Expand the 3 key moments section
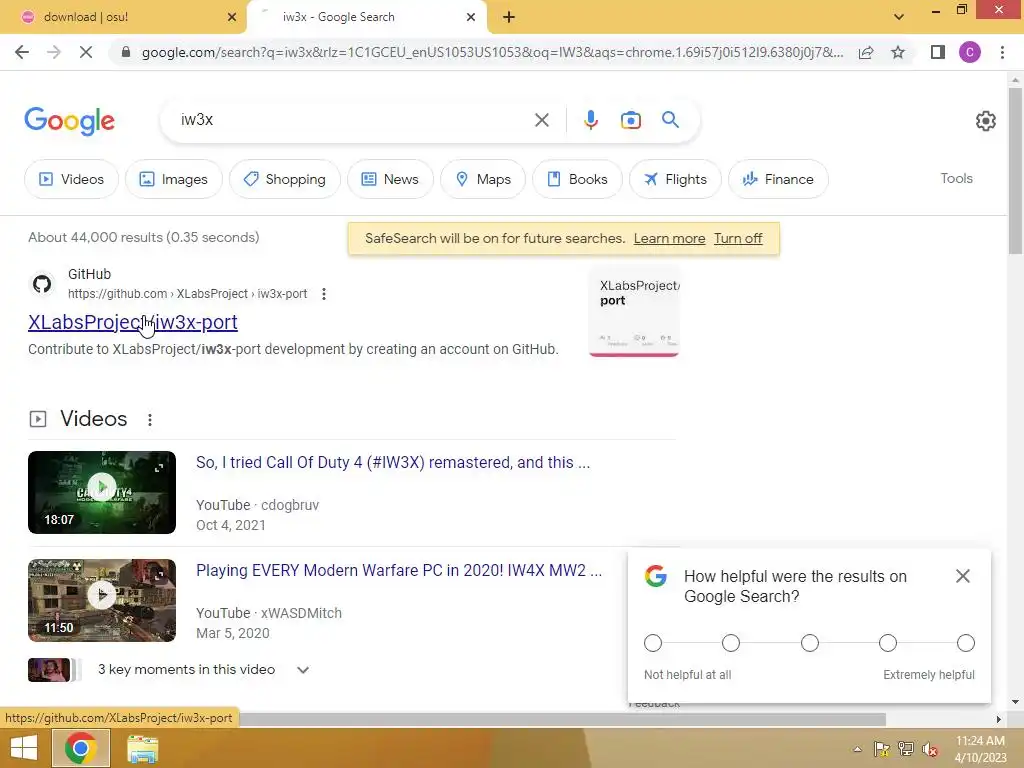This screenshot has height=768, width=1024. click(x=302, y=670)
